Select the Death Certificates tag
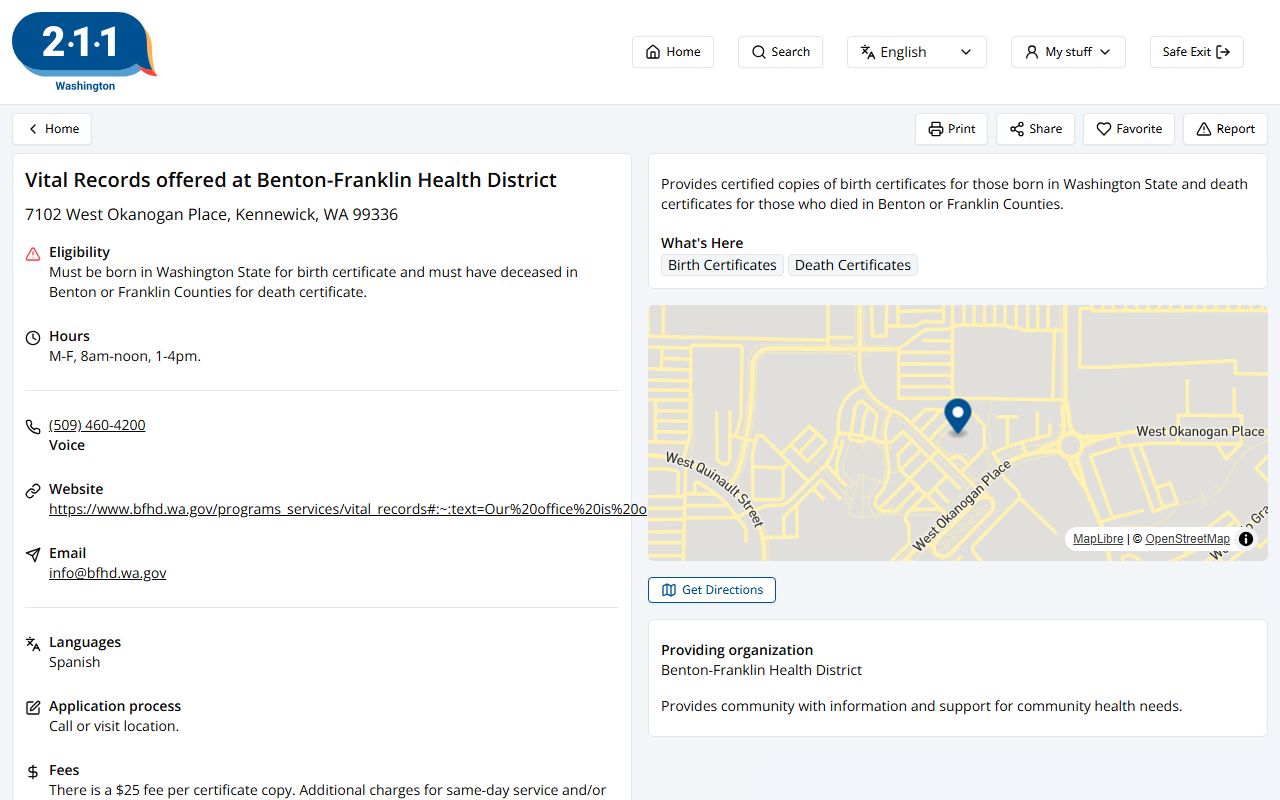Screen dimensions: 1280x800 [x=853, y=265]
